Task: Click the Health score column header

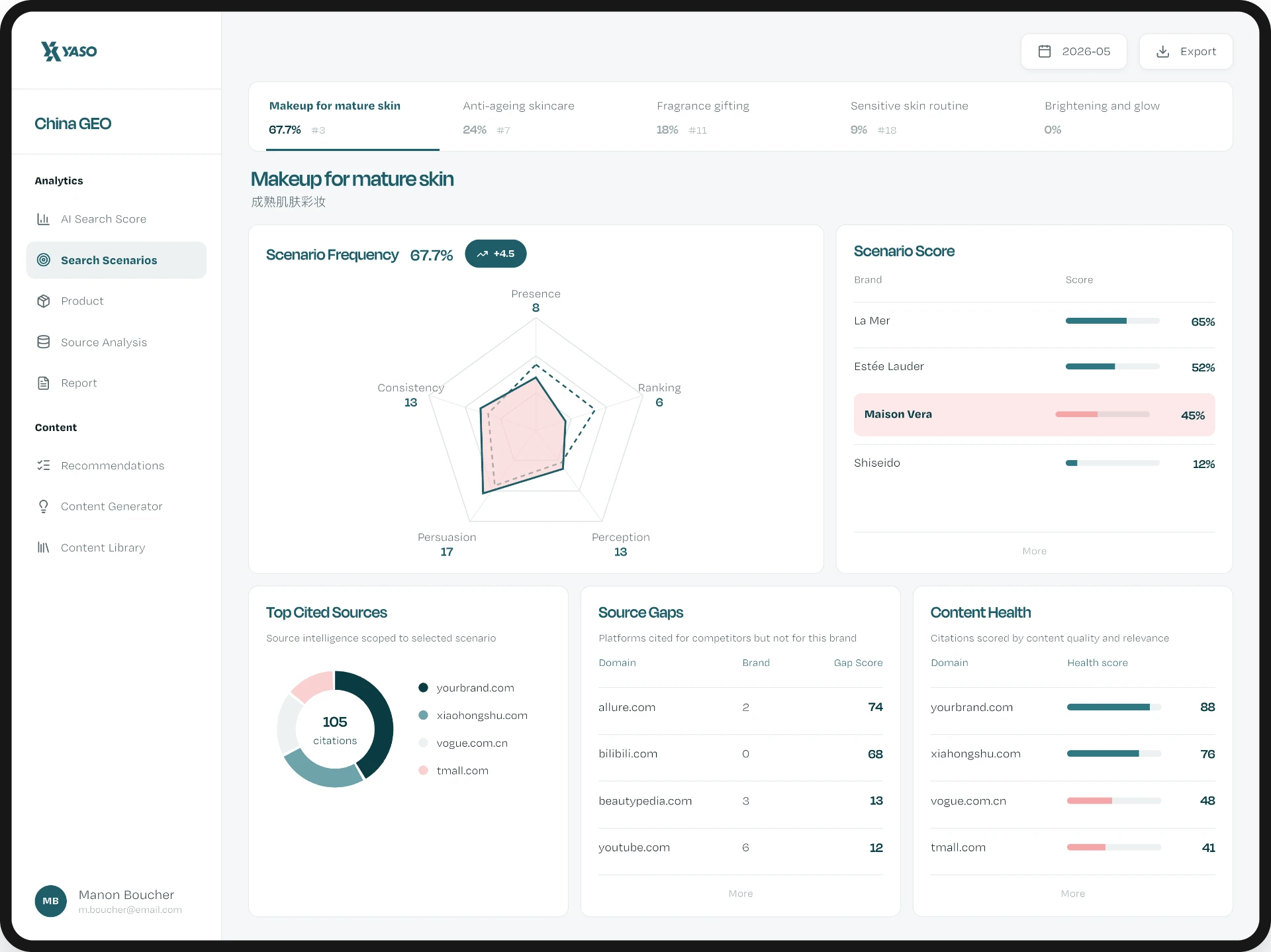Action: (x=1097, y=663)
